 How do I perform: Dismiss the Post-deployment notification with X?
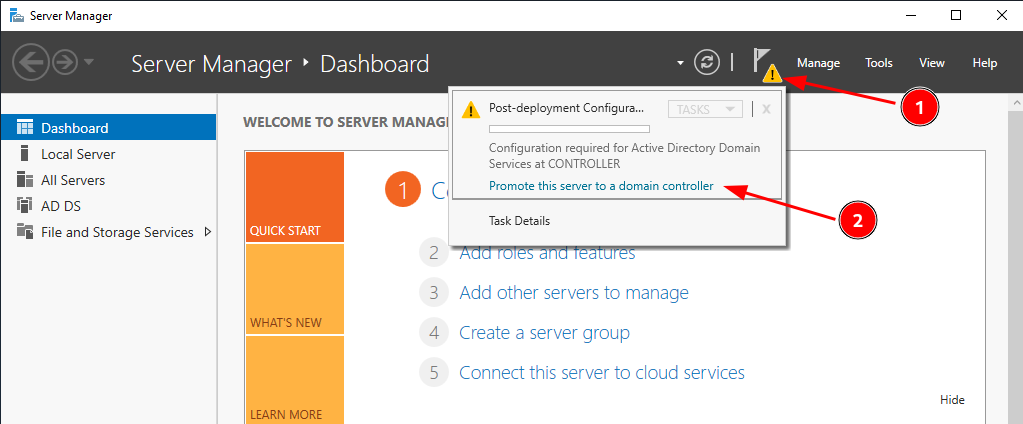[x=767, y=110]
